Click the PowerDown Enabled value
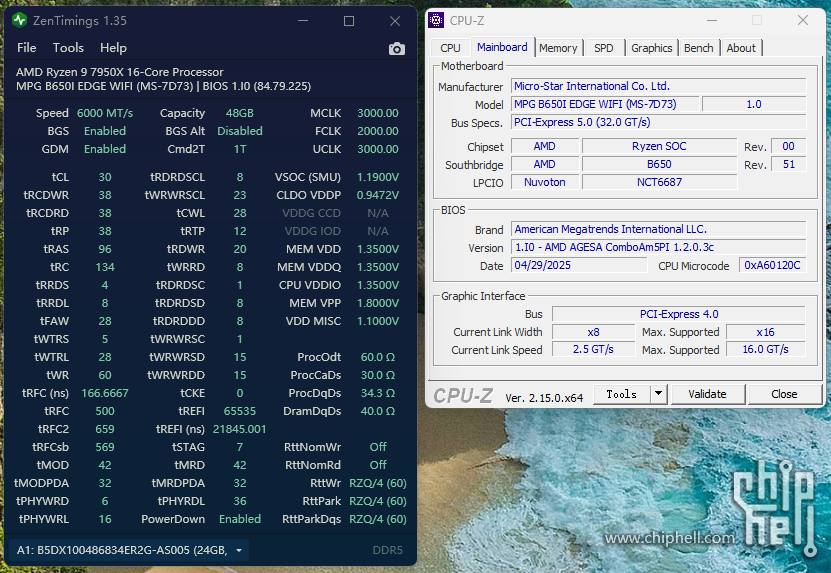 pyautogui.click(x=240, y=519)
